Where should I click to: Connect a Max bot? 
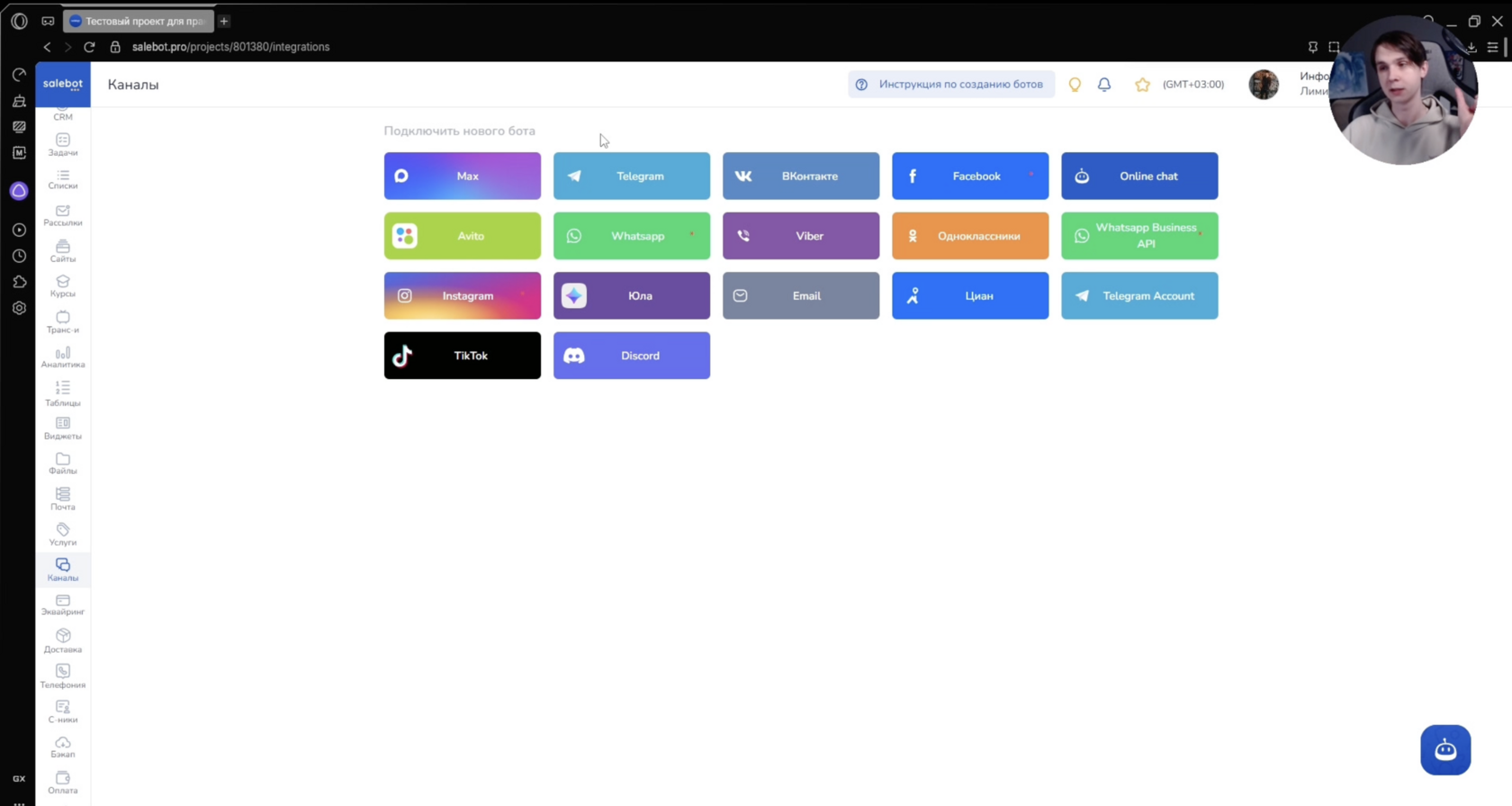tap(463, 176)
